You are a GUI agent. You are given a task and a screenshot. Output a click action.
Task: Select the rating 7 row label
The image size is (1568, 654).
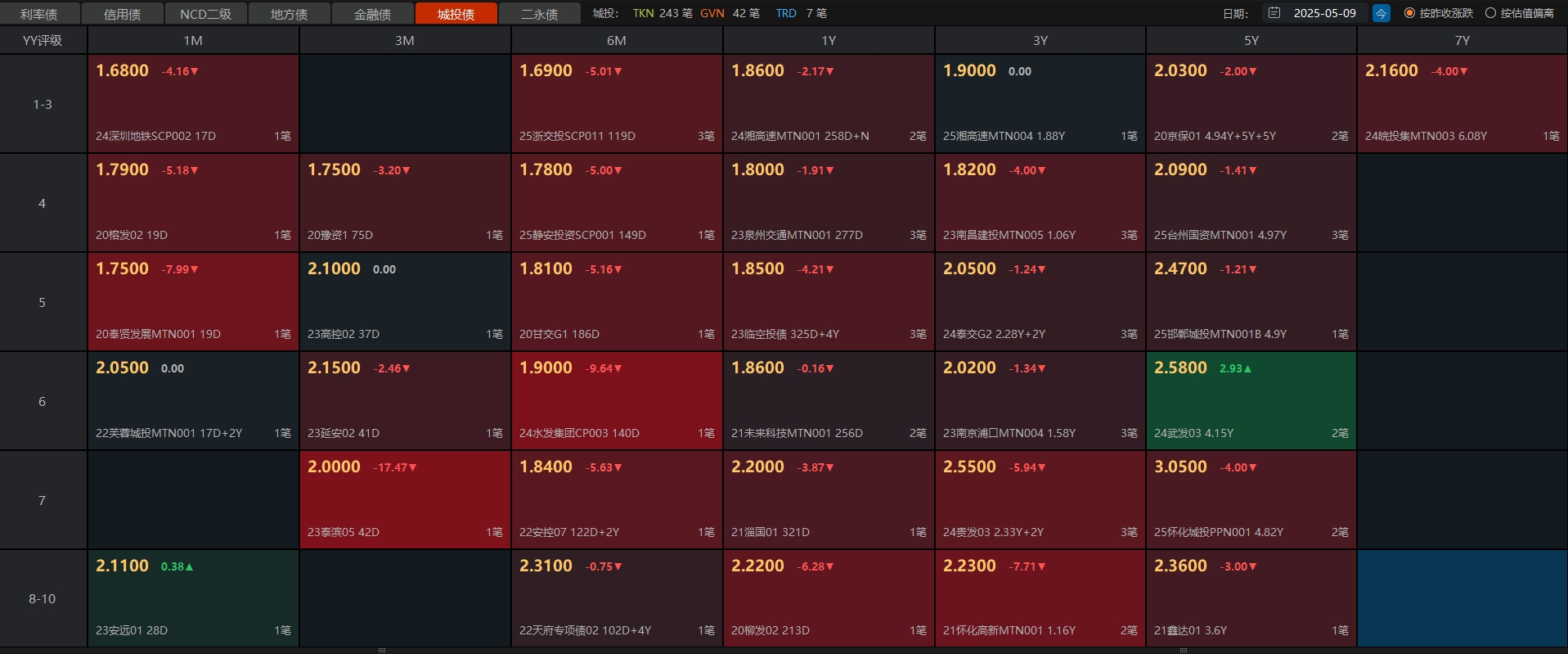[x=43, y=500]
